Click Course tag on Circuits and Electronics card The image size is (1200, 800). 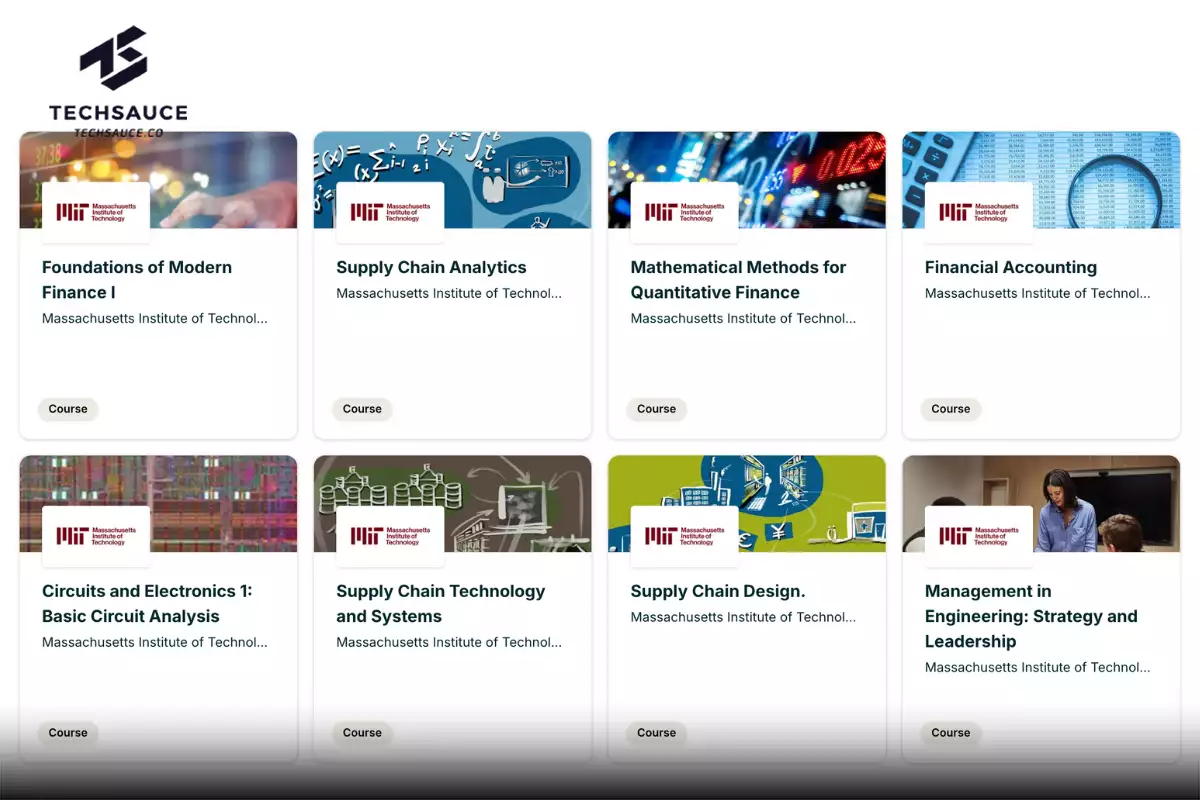pos(68,733)
